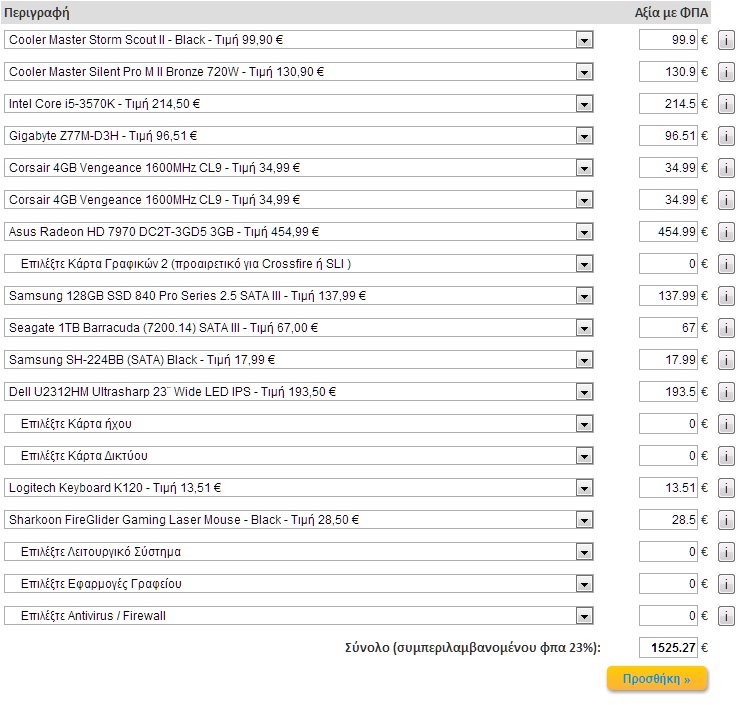Click the Σύνολο (συμπεριλαμβανομένου φπα 23%) label

coord(472,648)
